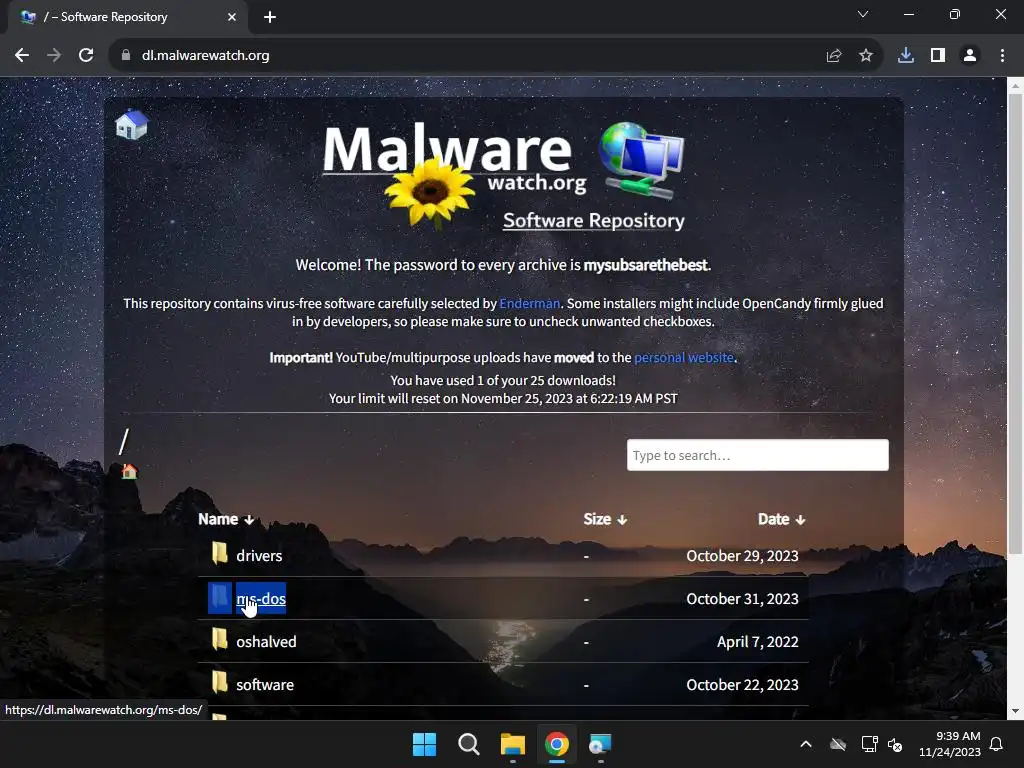This screenshot has height=768, width=1024.
Task: Click scrollbar down arrow
Action: (1016, 711)
